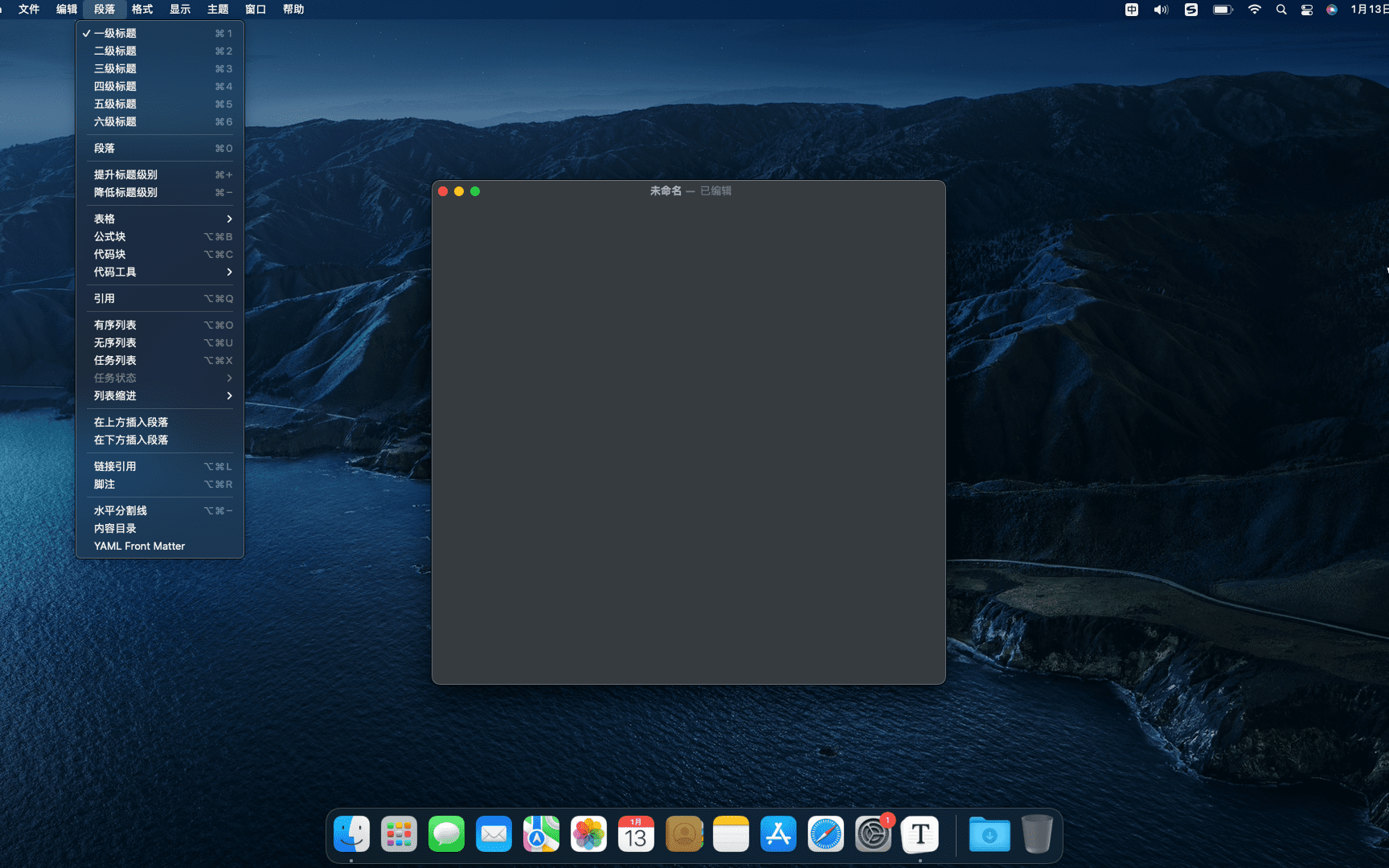This screenshot has height=868, width=1389.
Task: Open the App Store dock icon
Action: 778,835
